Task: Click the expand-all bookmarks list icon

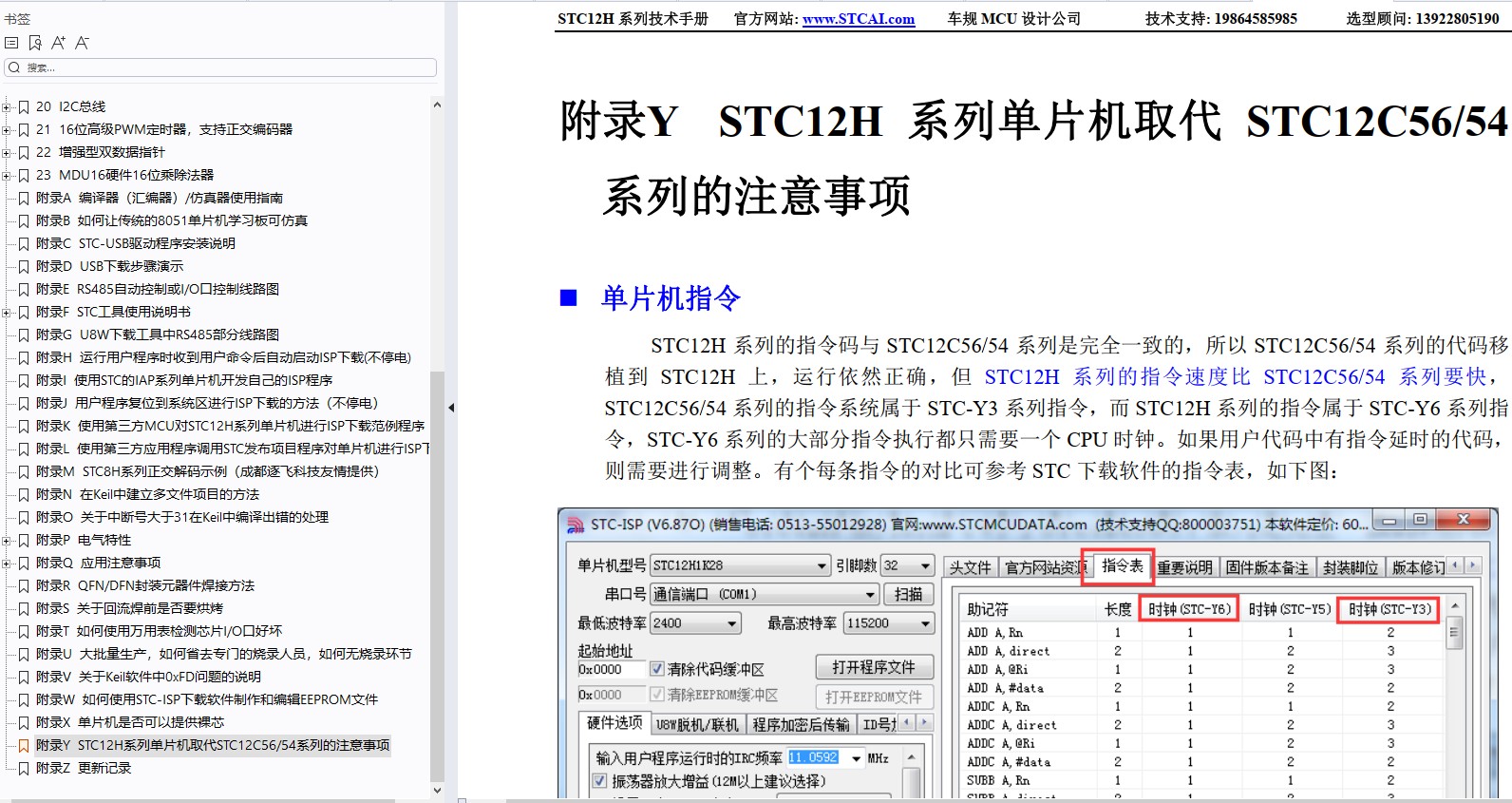Action: coord(11,43)
